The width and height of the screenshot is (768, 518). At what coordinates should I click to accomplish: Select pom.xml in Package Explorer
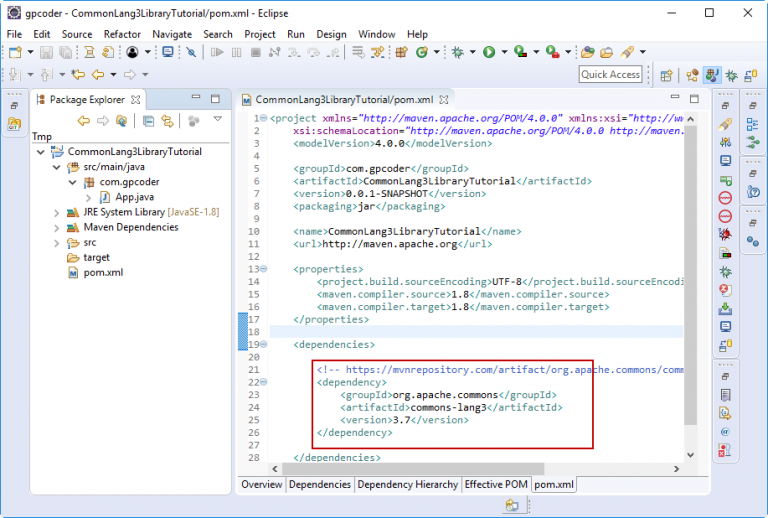click(103, 273)
